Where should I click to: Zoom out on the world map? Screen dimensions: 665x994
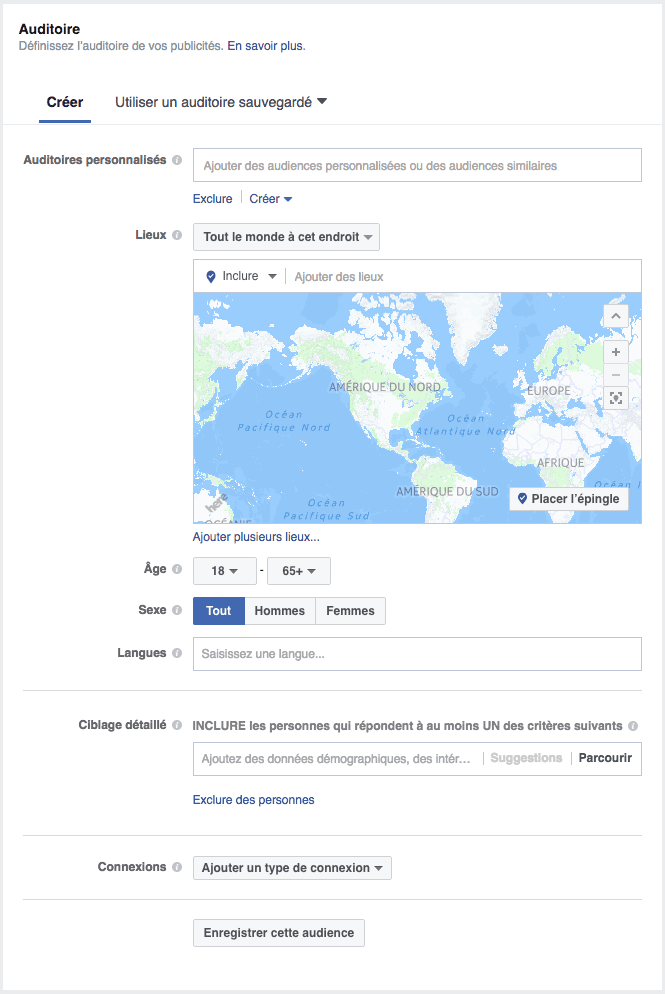click(x=616, y=377)
